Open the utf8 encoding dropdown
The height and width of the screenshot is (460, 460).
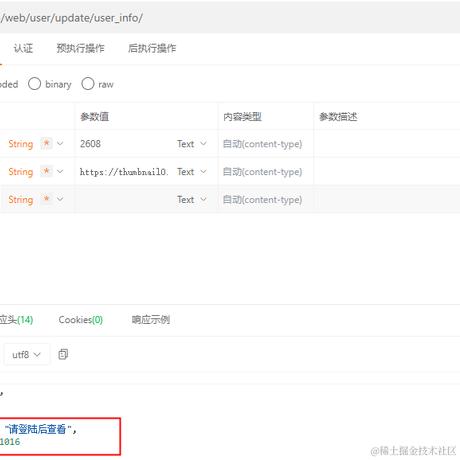coord(27,354)
